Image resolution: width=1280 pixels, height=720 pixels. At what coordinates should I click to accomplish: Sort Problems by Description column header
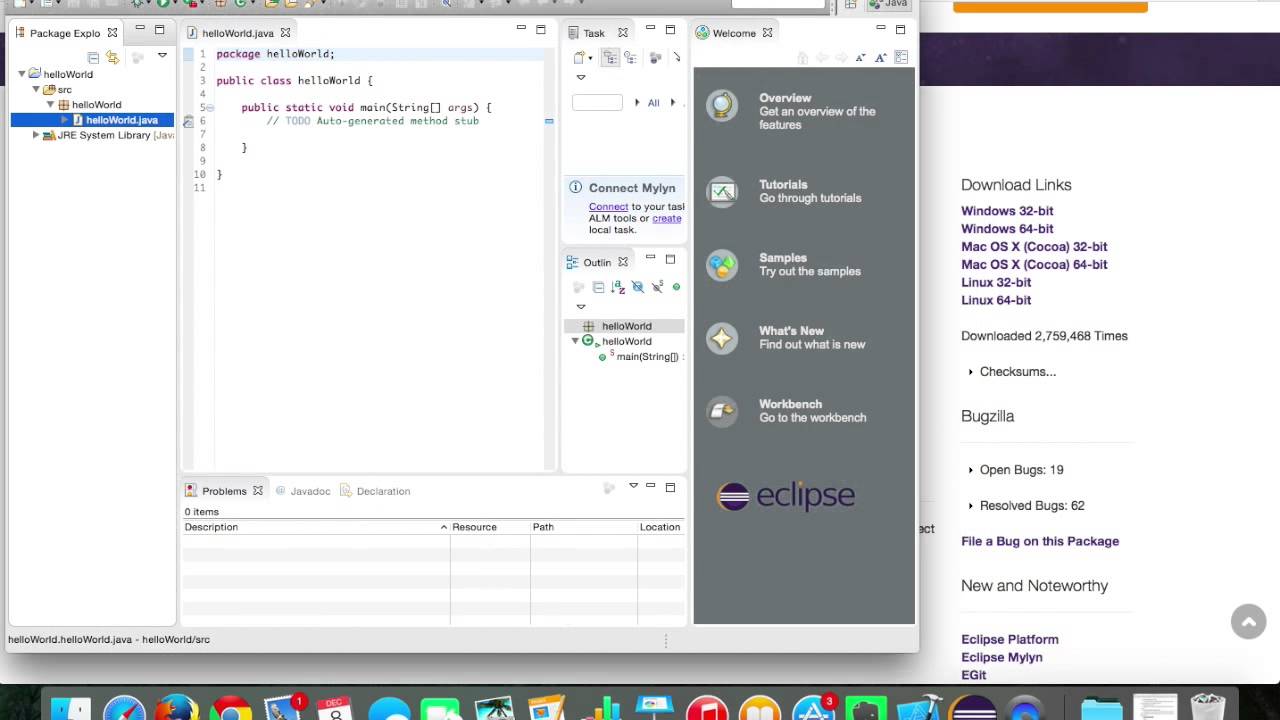tap(315, 527)
